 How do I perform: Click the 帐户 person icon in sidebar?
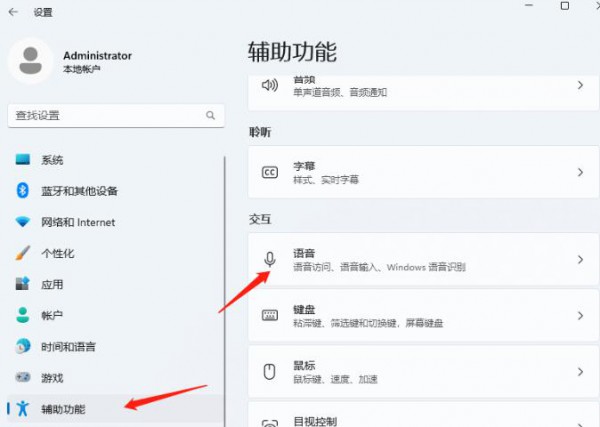pos(22,315)
